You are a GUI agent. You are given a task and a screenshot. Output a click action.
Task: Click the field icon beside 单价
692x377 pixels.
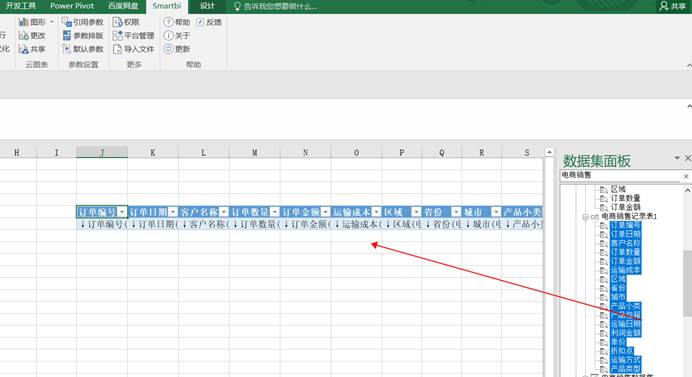tap(604, 342)
